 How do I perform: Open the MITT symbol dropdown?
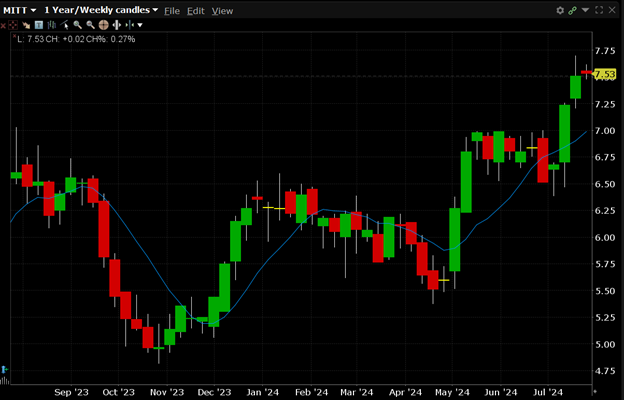[x=20, y=10]
